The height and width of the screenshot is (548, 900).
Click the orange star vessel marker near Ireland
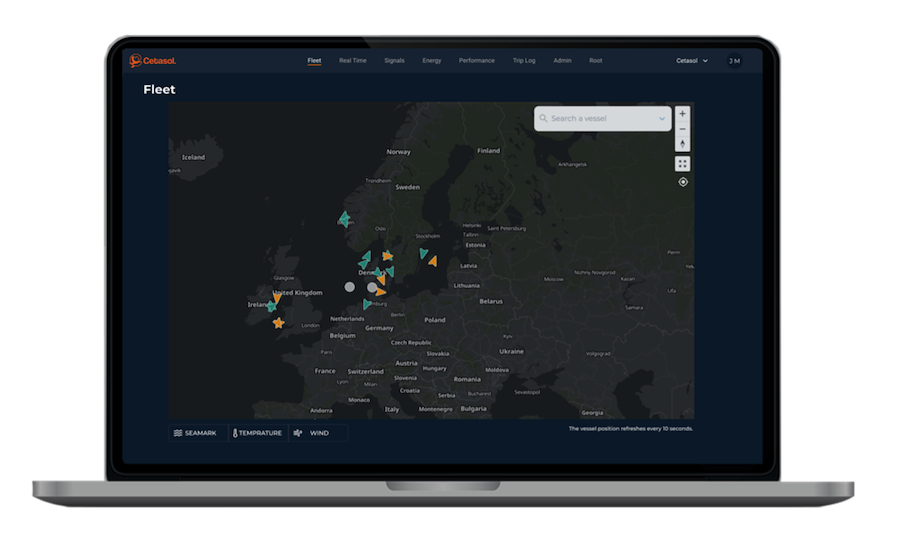point(278,323)
